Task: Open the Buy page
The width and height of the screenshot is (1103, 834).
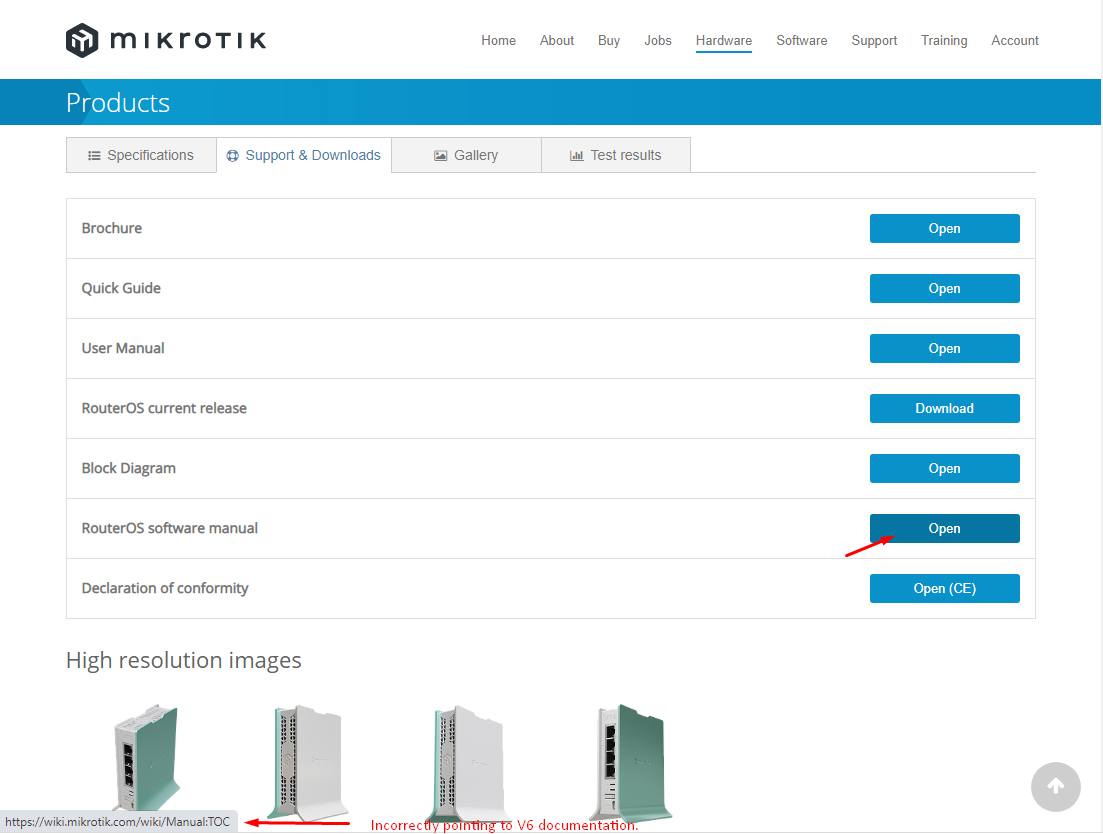Action: click(x=608, y=41)
